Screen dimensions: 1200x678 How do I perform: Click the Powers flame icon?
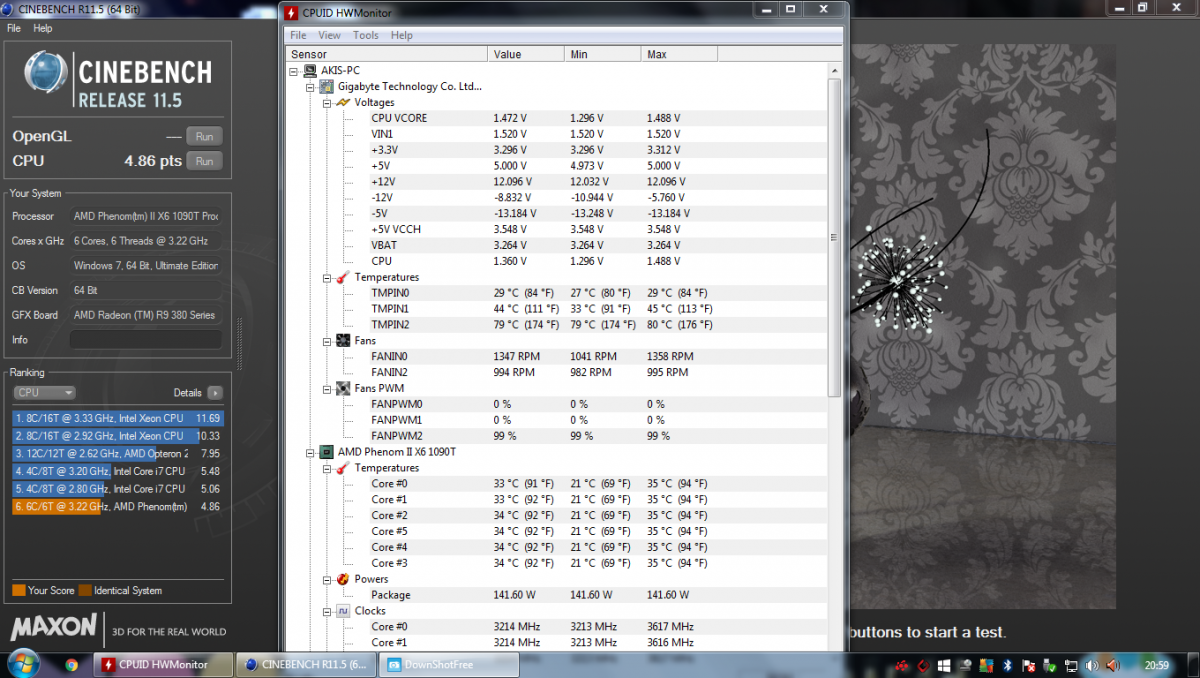(x=344, y=579)
